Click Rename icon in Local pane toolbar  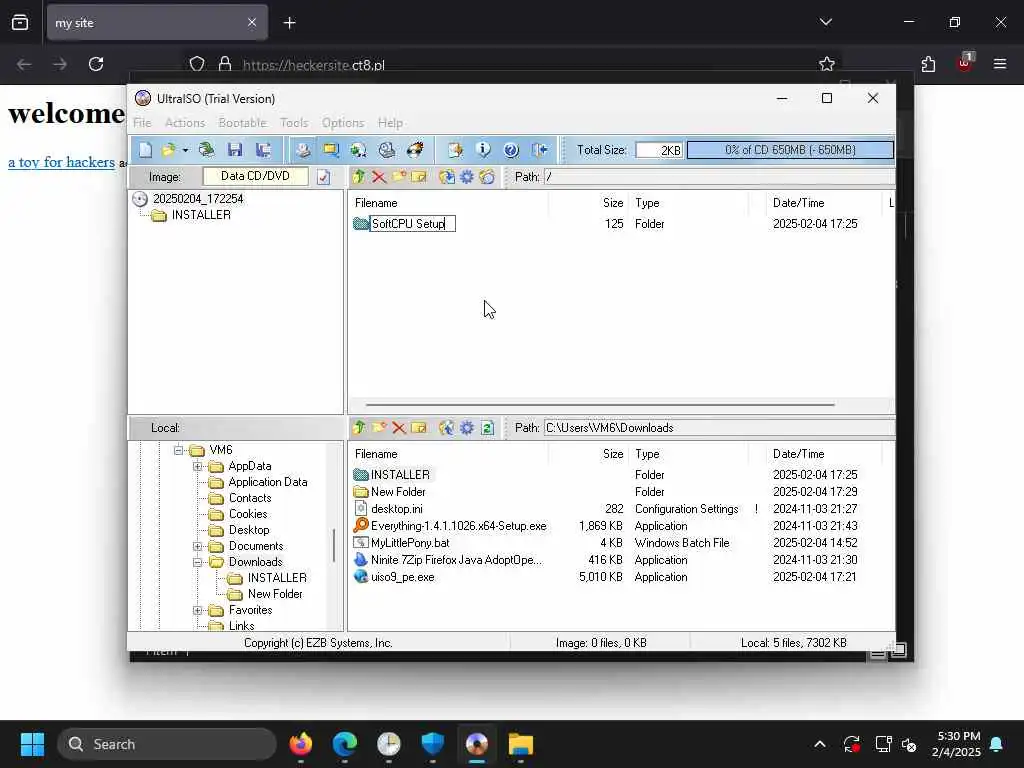[419, 428]
